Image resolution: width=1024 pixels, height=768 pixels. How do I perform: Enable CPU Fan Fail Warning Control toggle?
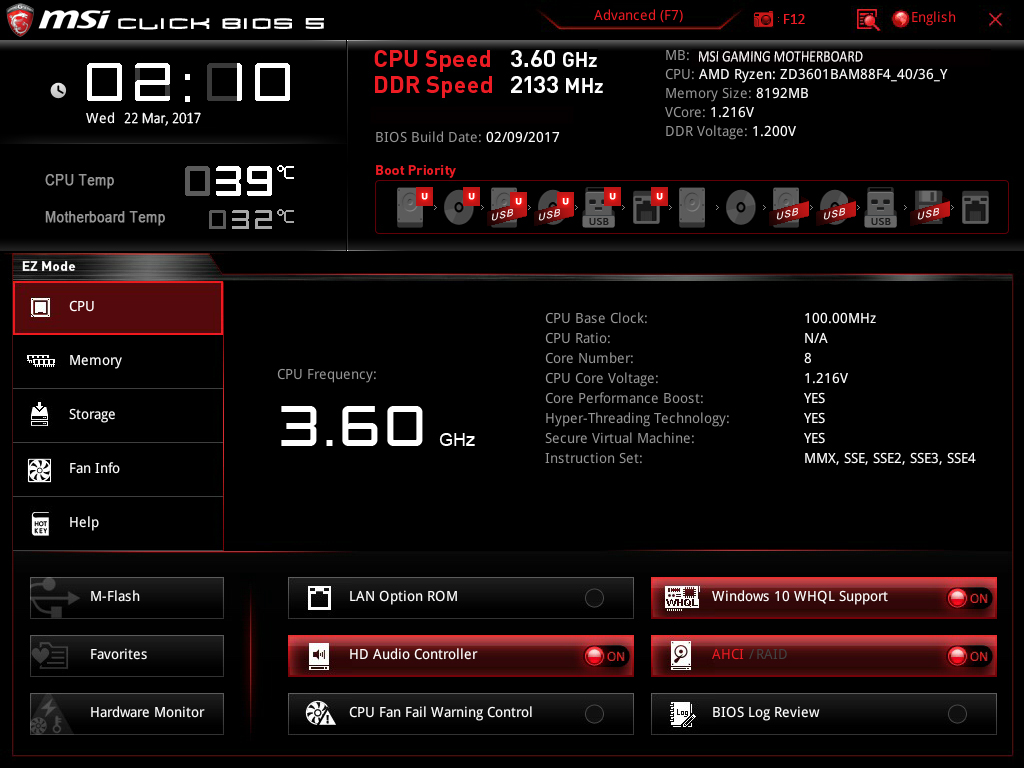coord(594,714)
